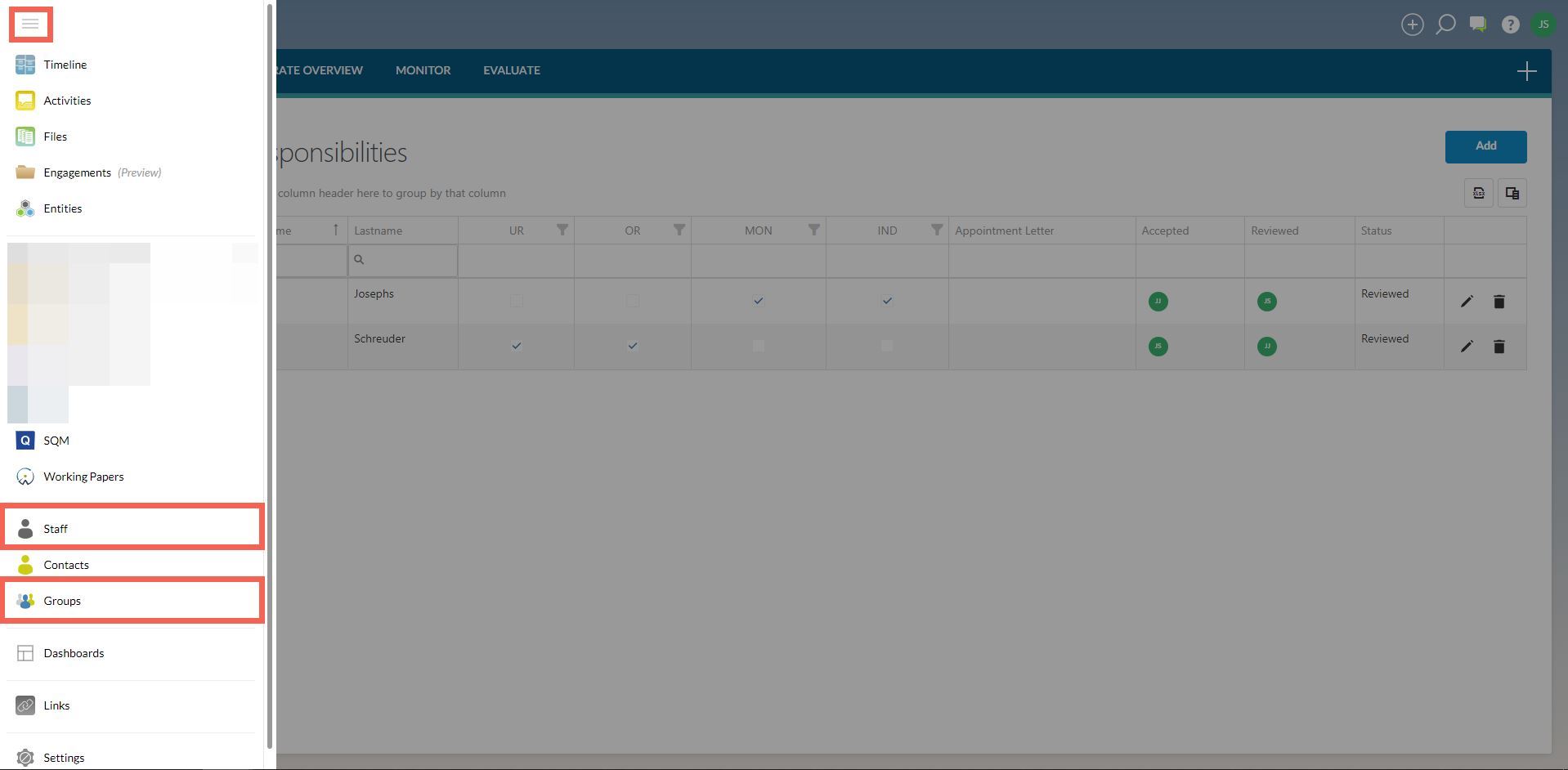The height and width of the screenshot is (770, 1568).
Task: Open the help question mark icon
Action: [1511, 25]
